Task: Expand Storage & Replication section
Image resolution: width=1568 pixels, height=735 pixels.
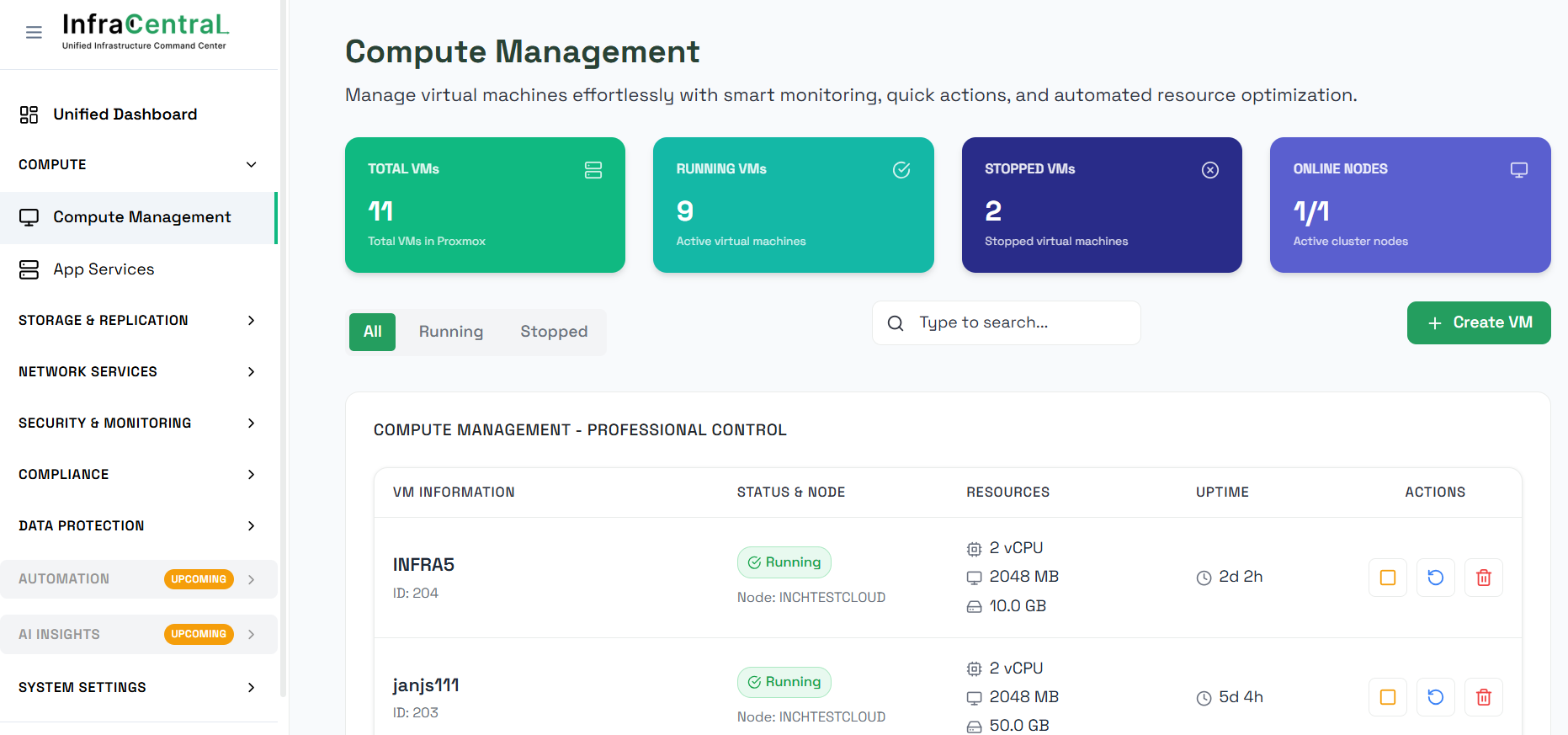Action: pyautogui.click(x=251, y=321)
